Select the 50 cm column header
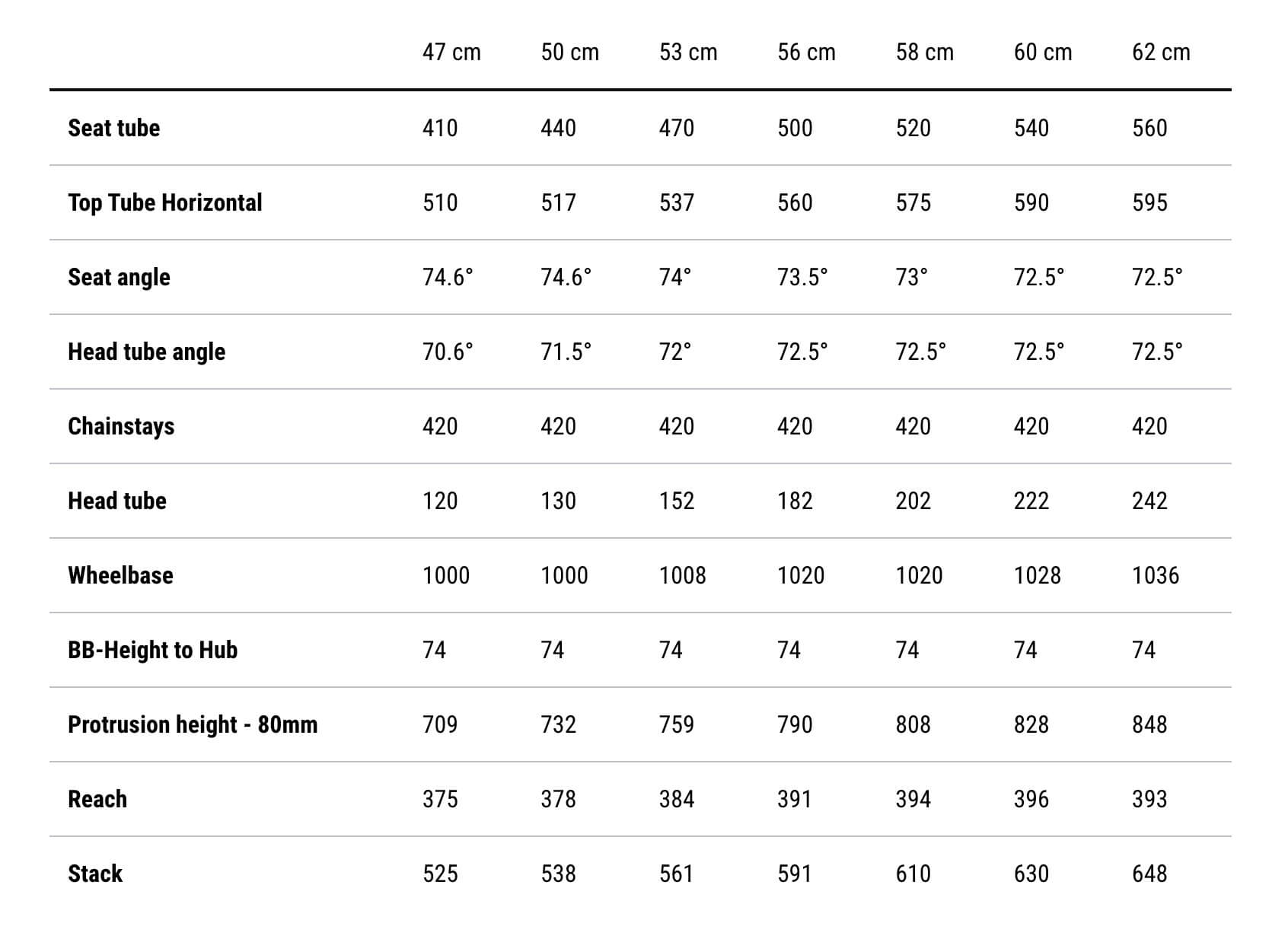The height and width of the screenshot is (942, 1288). click(x=569, y=52)
